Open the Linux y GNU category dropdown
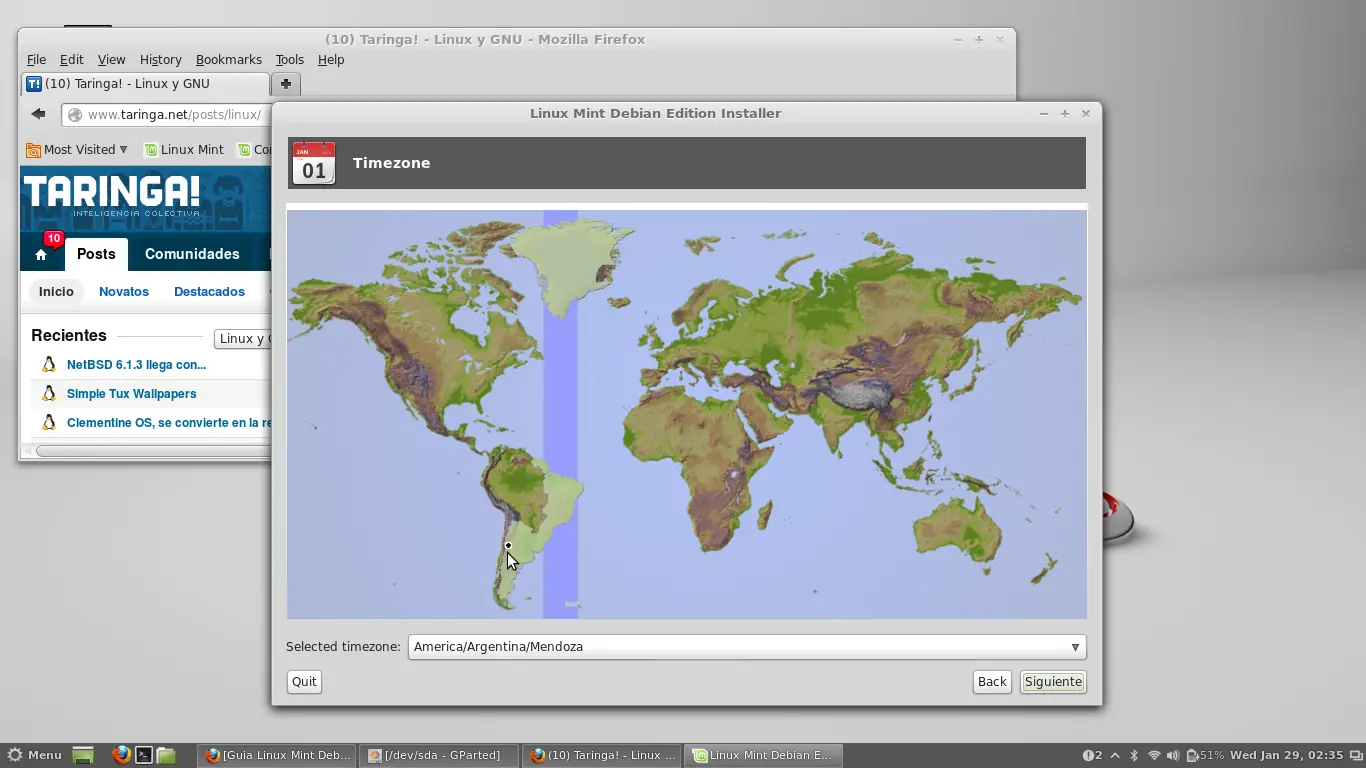 tap(243, 339)
